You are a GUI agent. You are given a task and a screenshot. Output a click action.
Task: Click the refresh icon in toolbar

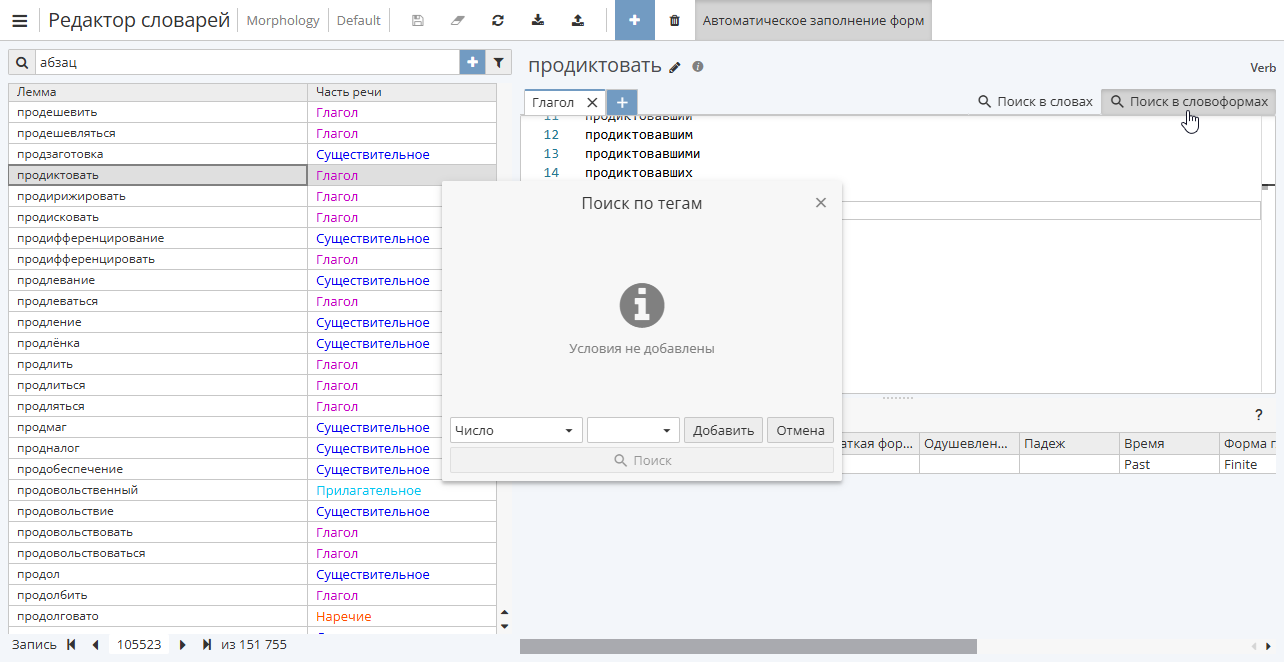(x=498, y=20)
